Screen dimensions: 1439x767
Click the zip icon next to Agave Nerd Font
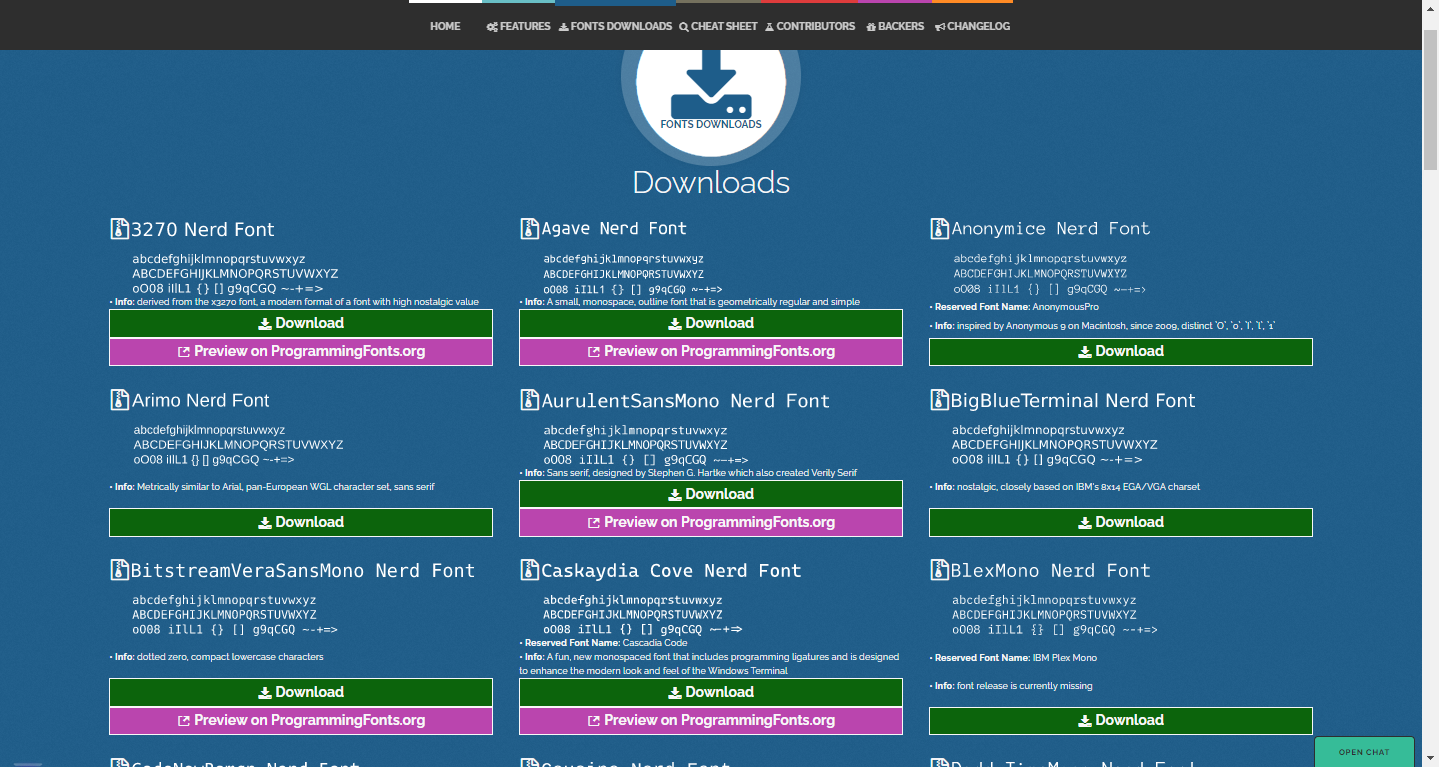(530, 229)
